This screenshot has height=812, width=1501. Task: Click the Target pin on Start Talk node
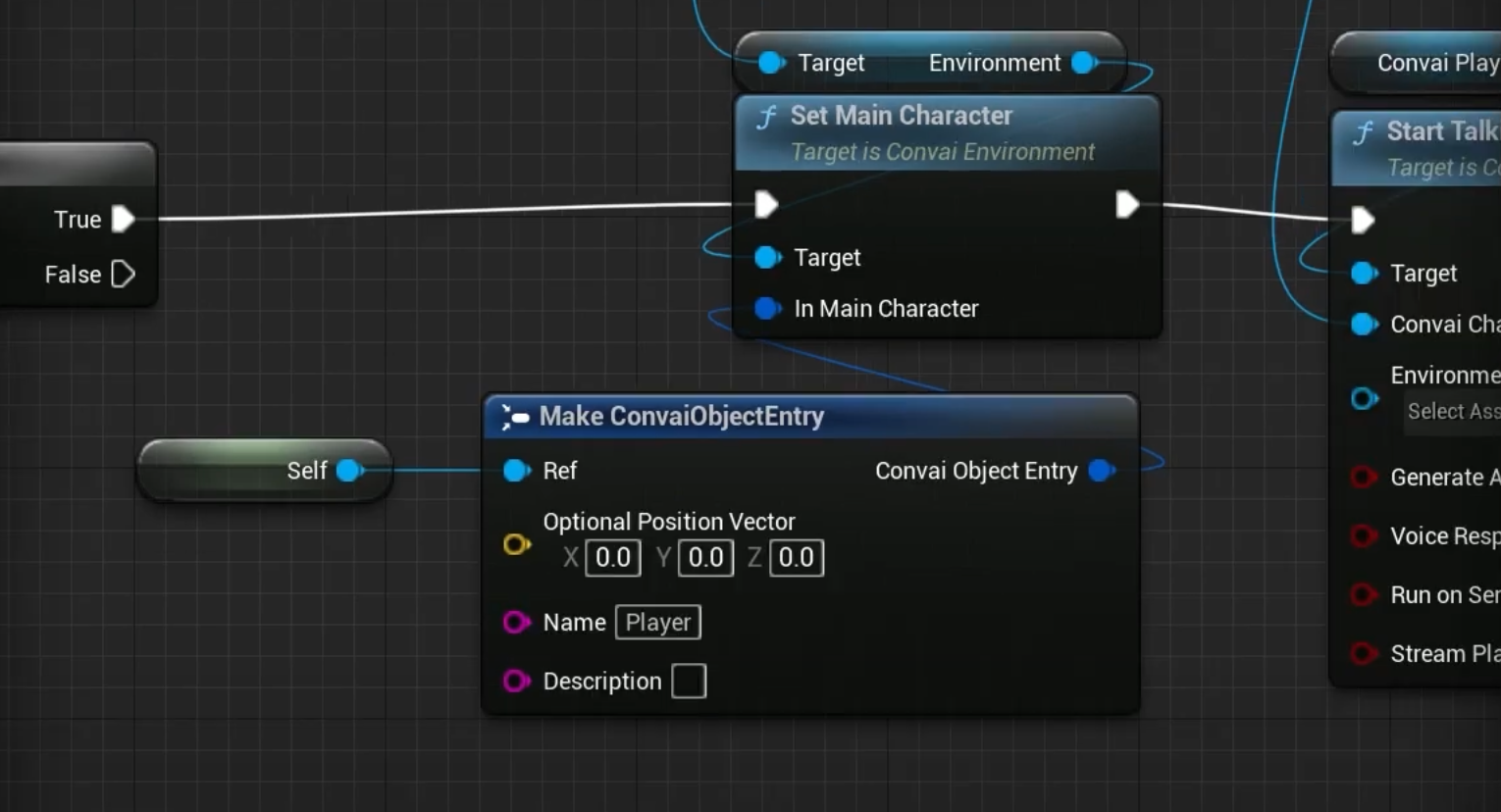tap(1364, 273)
